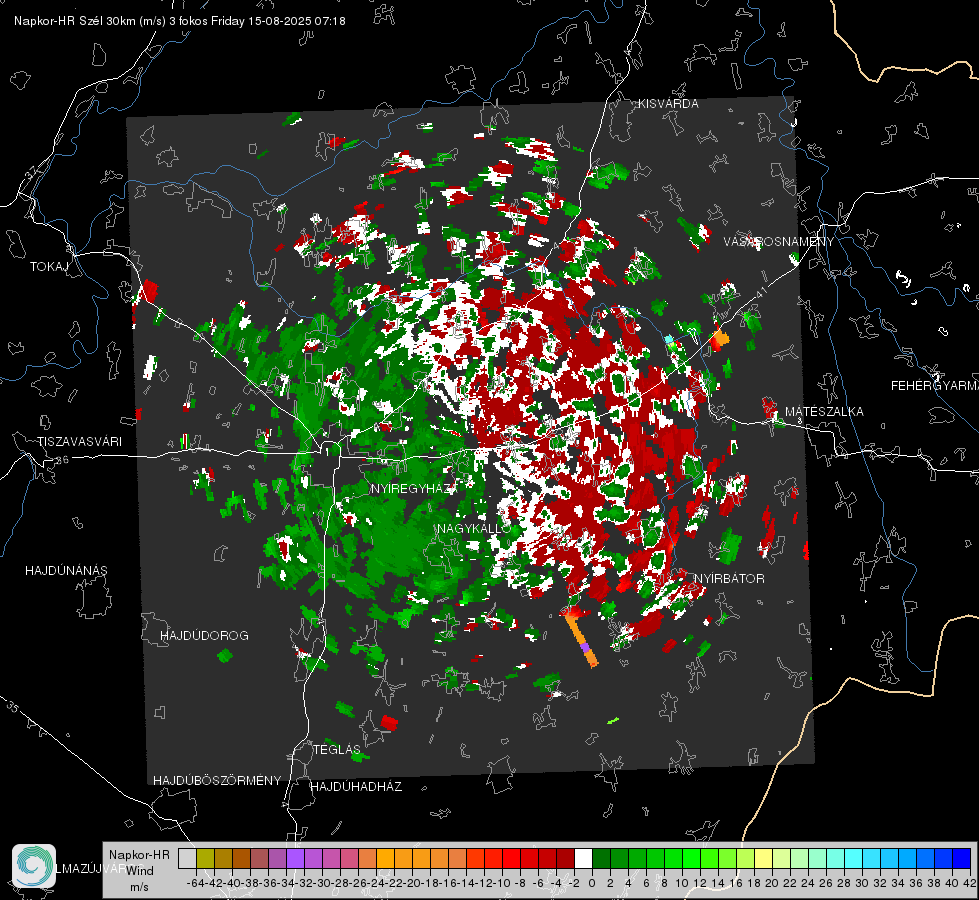The width and height of the screenshot is (979, 900).
Task: Click the HAJDÚDOROG label
Action: point(204,636)
